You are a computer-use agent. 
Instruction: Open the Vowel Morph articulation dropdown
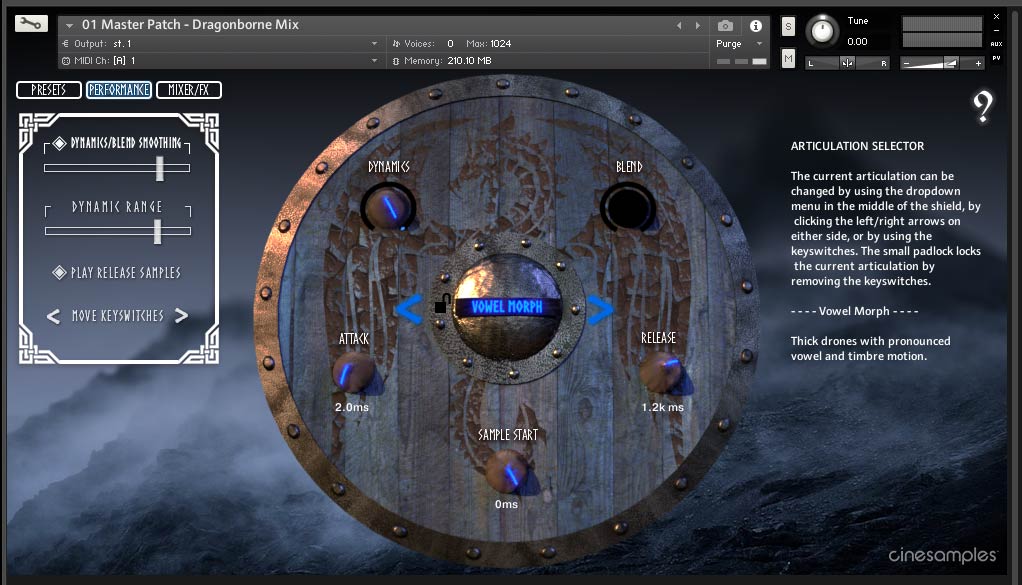505,308
